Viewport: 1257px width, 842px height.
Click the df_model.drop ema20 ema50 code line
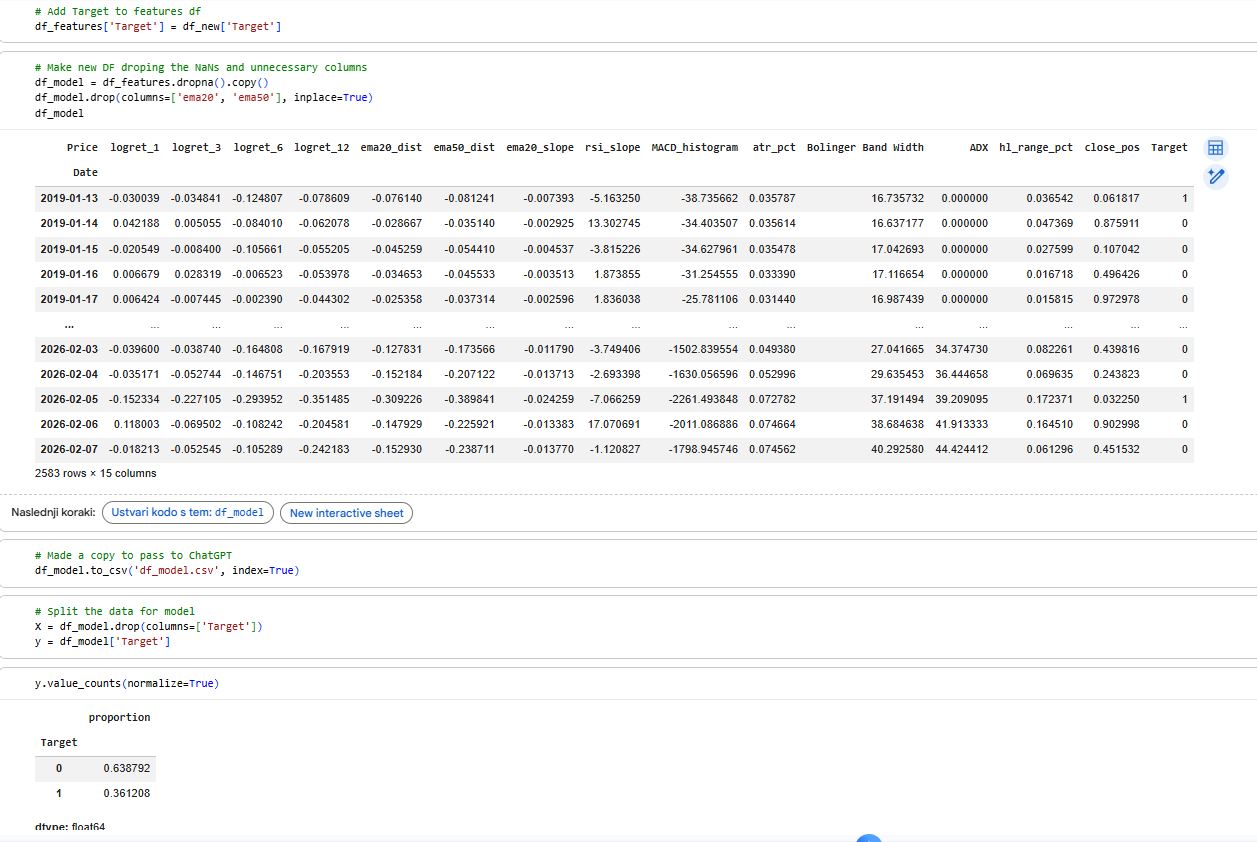[x=203, y=97]
